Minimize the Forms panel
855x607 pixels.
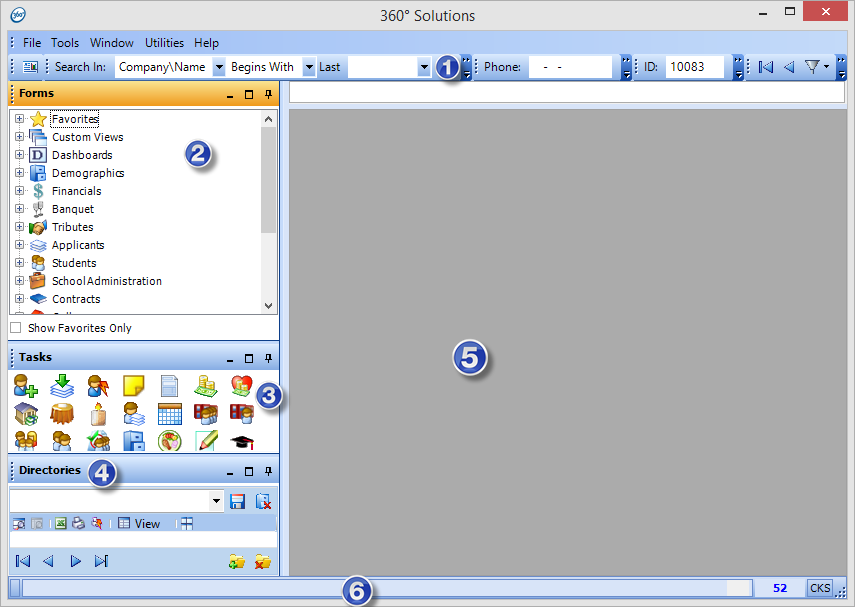pyautogui.click(x=230, y=95)
